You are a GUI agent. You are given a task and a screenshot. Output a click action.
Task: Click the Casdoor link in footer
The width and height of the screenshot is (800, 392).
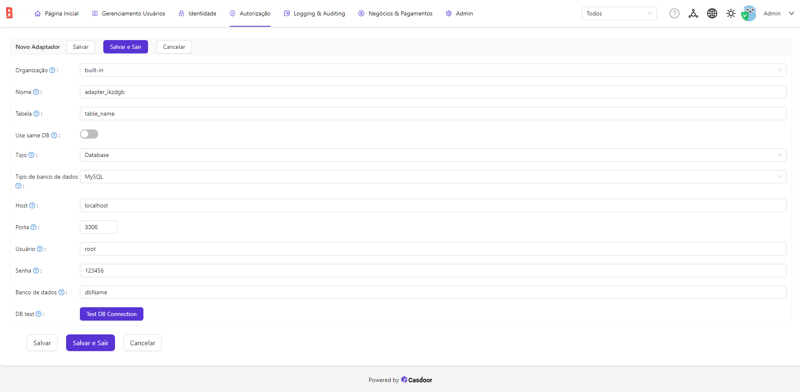416,380
